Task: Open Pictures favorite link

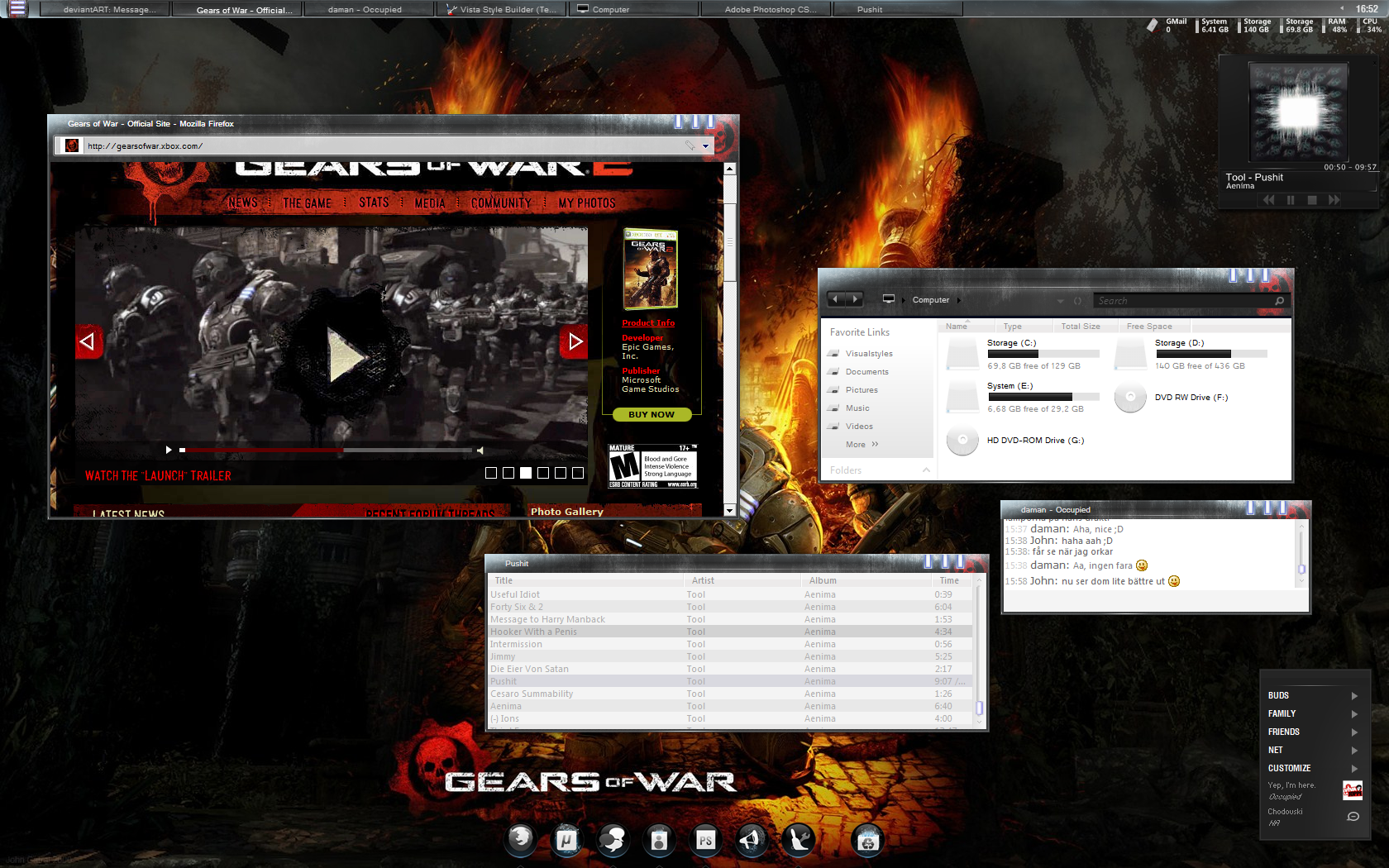Action: pos(862,390)
